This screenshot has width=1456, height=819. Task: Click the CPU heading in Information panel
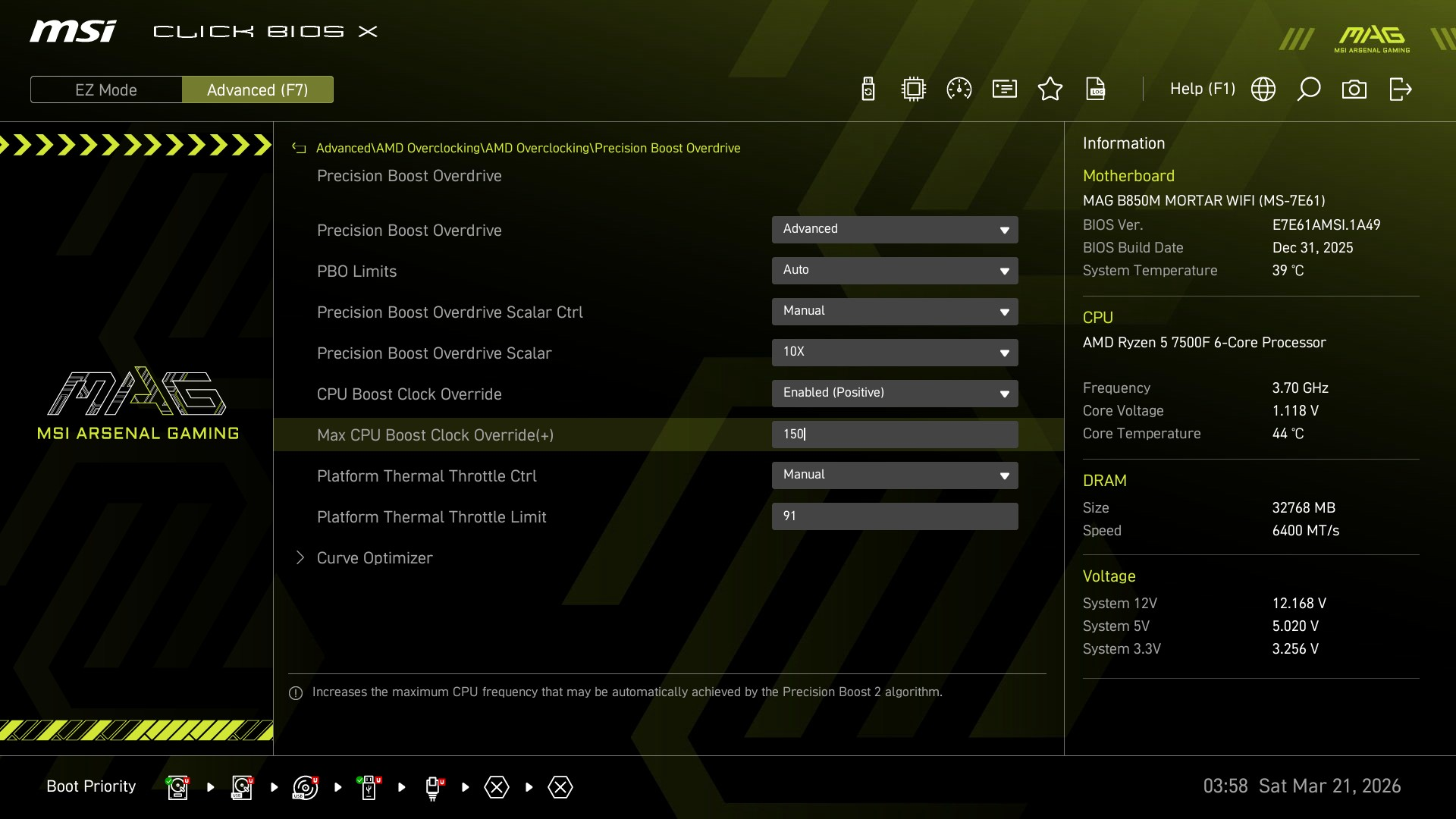pos(1098,318)
